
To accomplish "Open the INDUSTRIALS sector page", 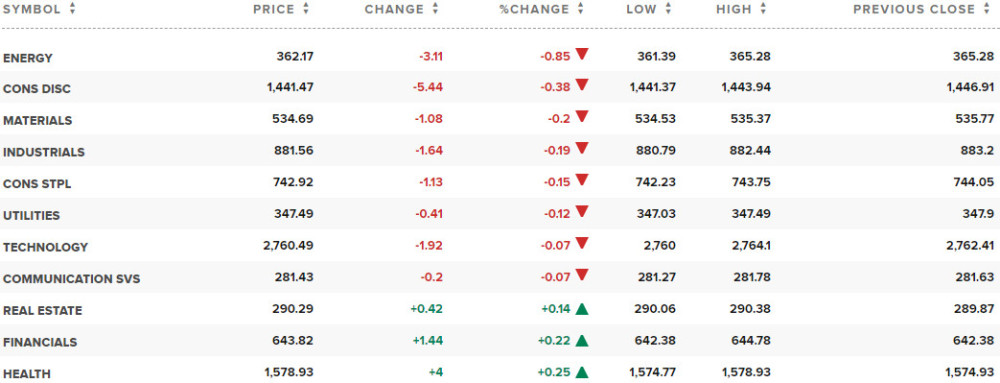I will click(43, 152).
